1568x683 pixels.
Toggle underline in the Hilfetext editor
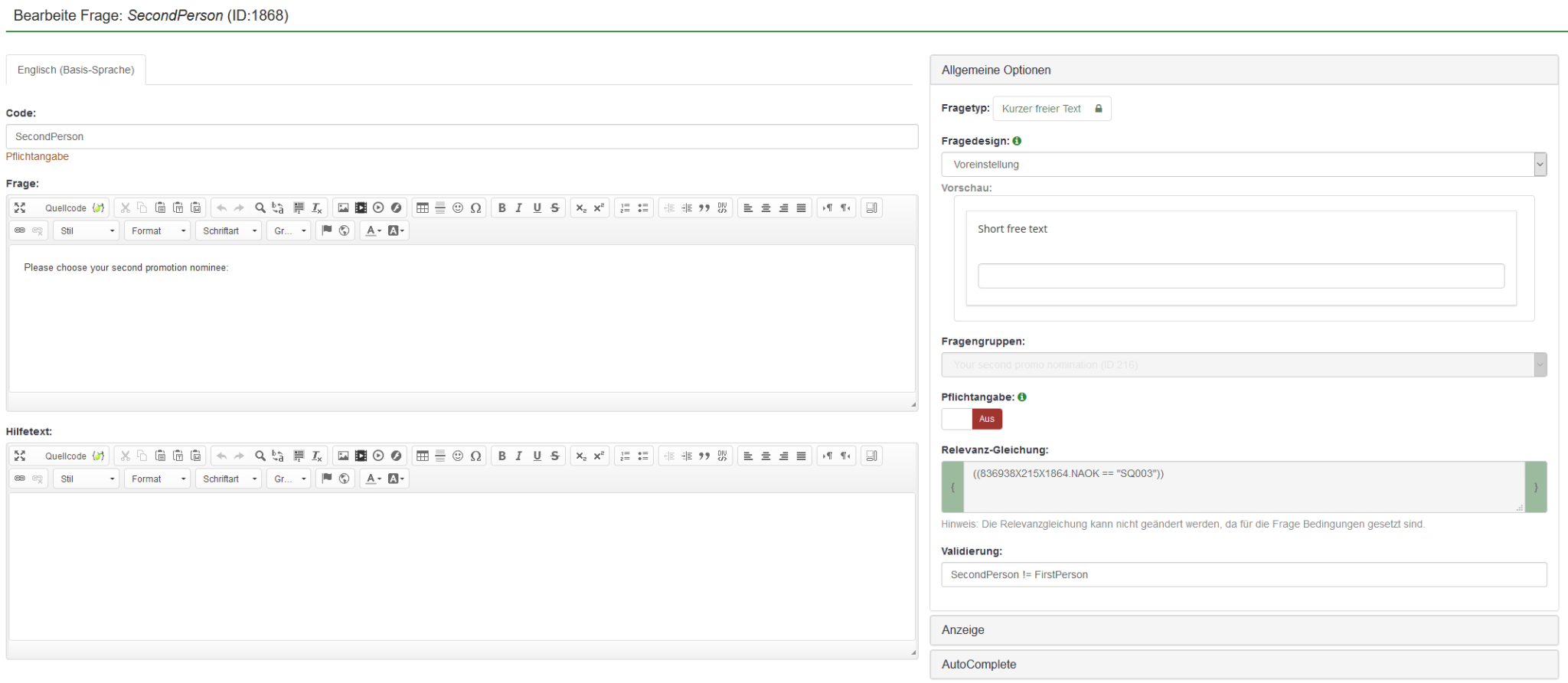[x=537, y=456]
